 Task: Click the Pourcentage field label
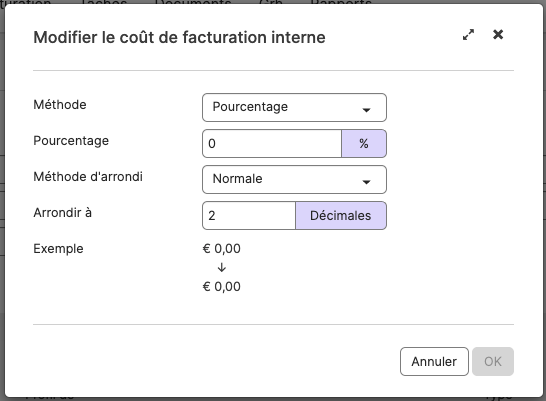tap(71, 141)
